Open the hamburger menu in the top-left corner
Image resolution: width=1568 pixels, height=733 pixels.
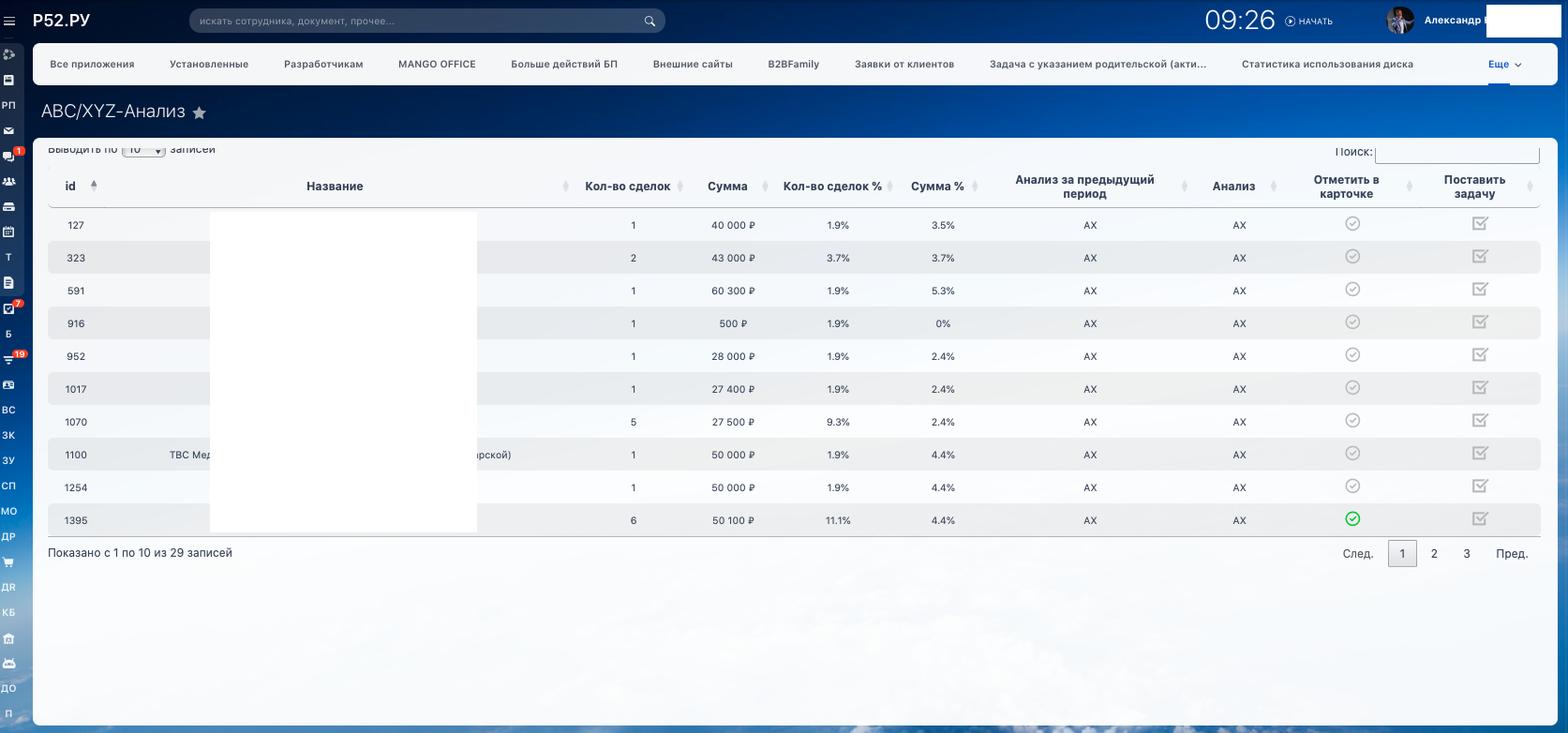[x=9, y=21]
